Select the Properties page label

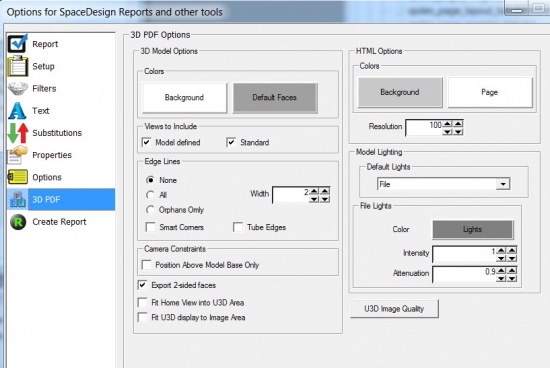(52, 155)
